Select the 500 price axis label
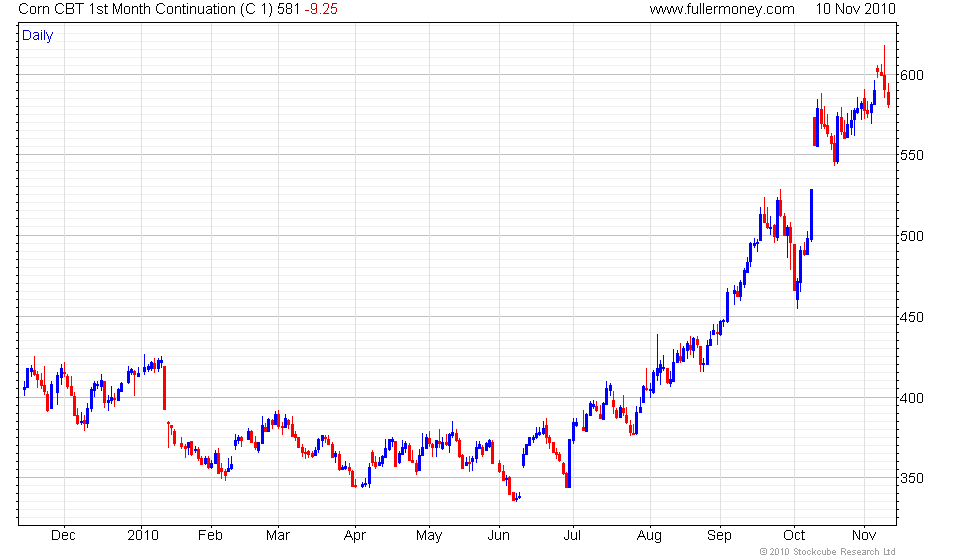This screenshot has width=980, height=560. coord(911,236)
